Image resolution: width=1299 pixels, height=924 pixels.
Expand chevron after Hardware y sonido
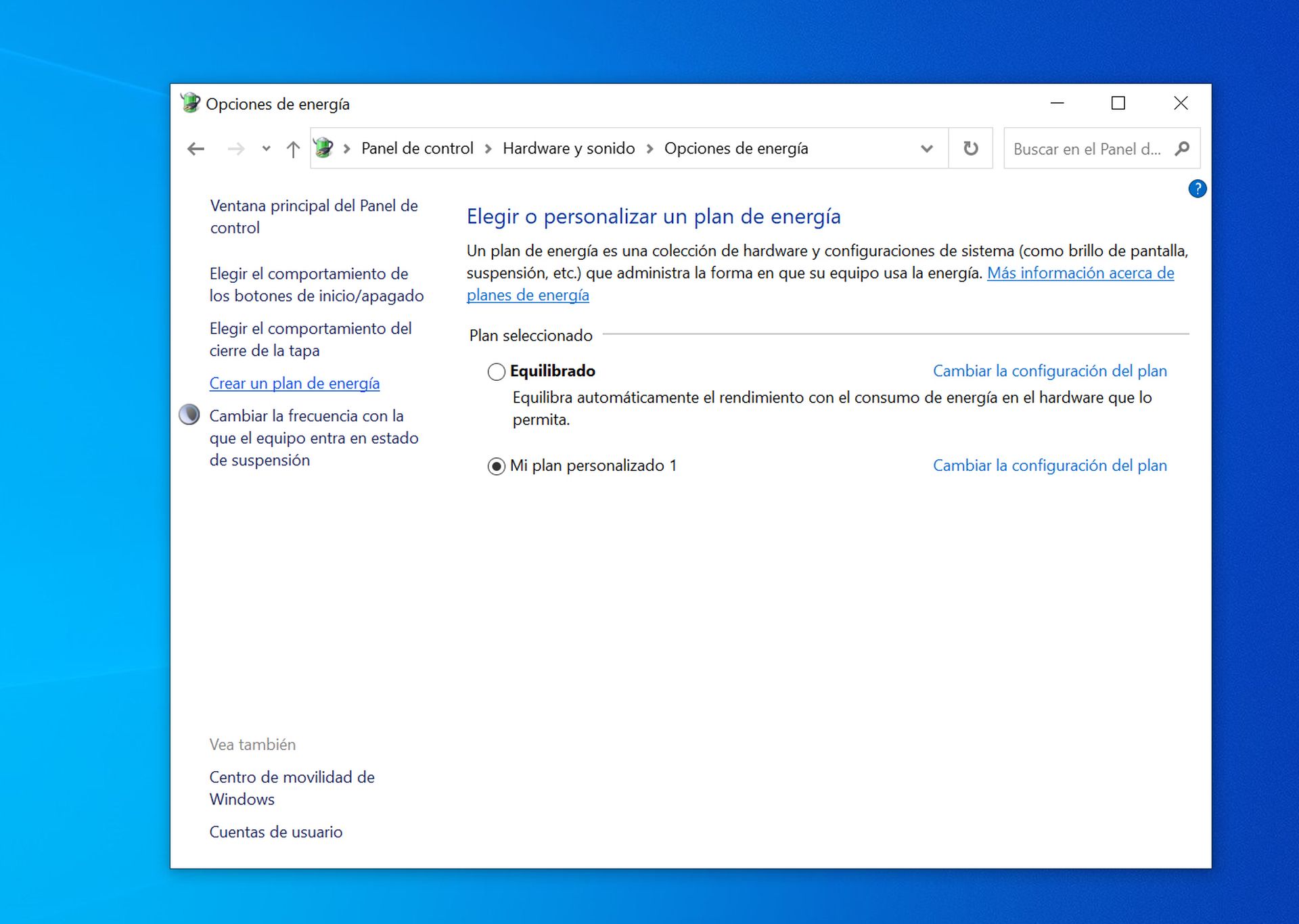pyautogui.click(x=649, y=149)
